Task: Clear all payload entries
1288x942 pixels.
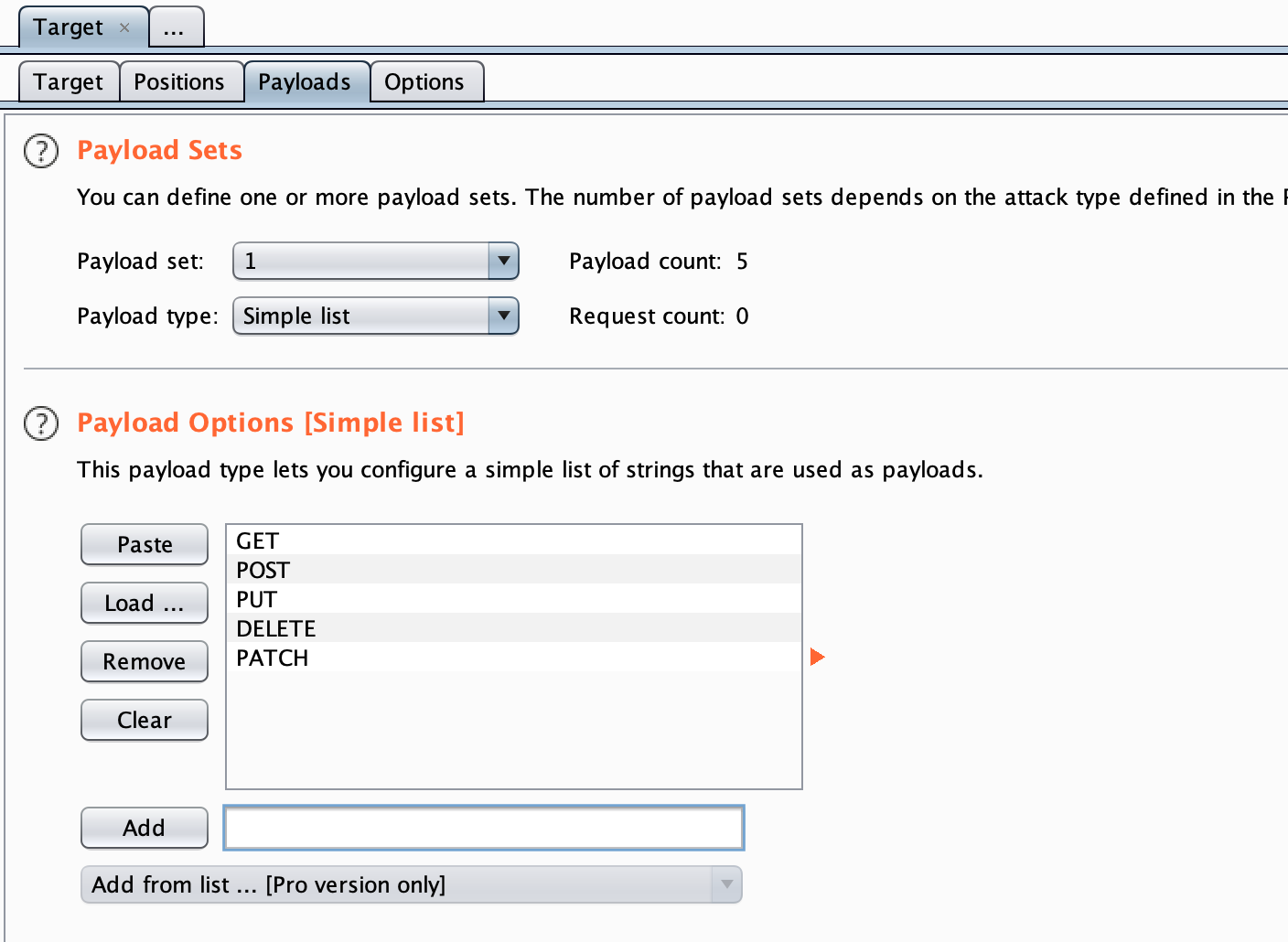Action: coord(144,720)
